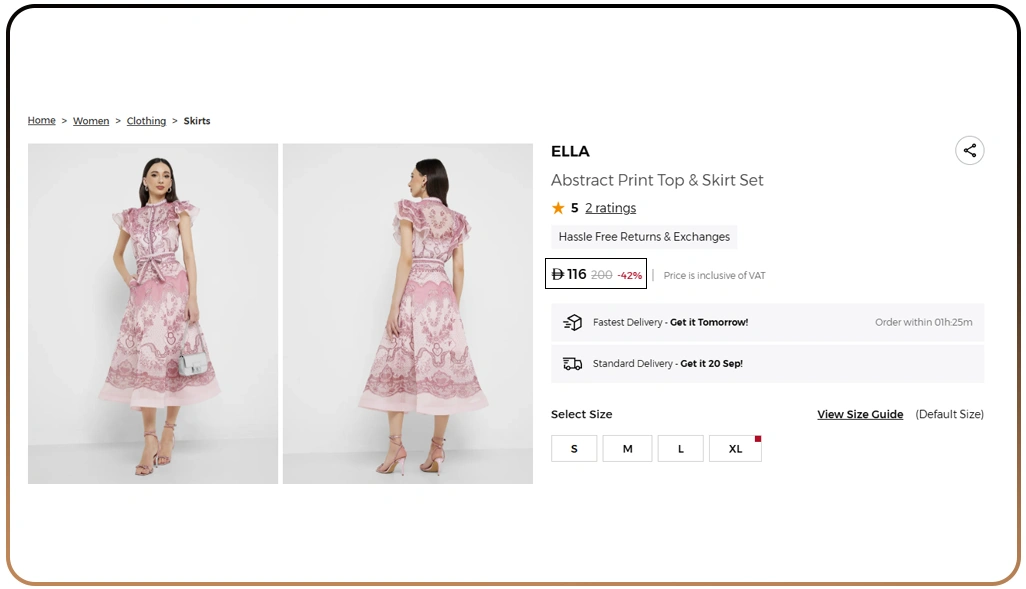
Task: Click the ELLA brand name
Action: (x=570, y=151)
